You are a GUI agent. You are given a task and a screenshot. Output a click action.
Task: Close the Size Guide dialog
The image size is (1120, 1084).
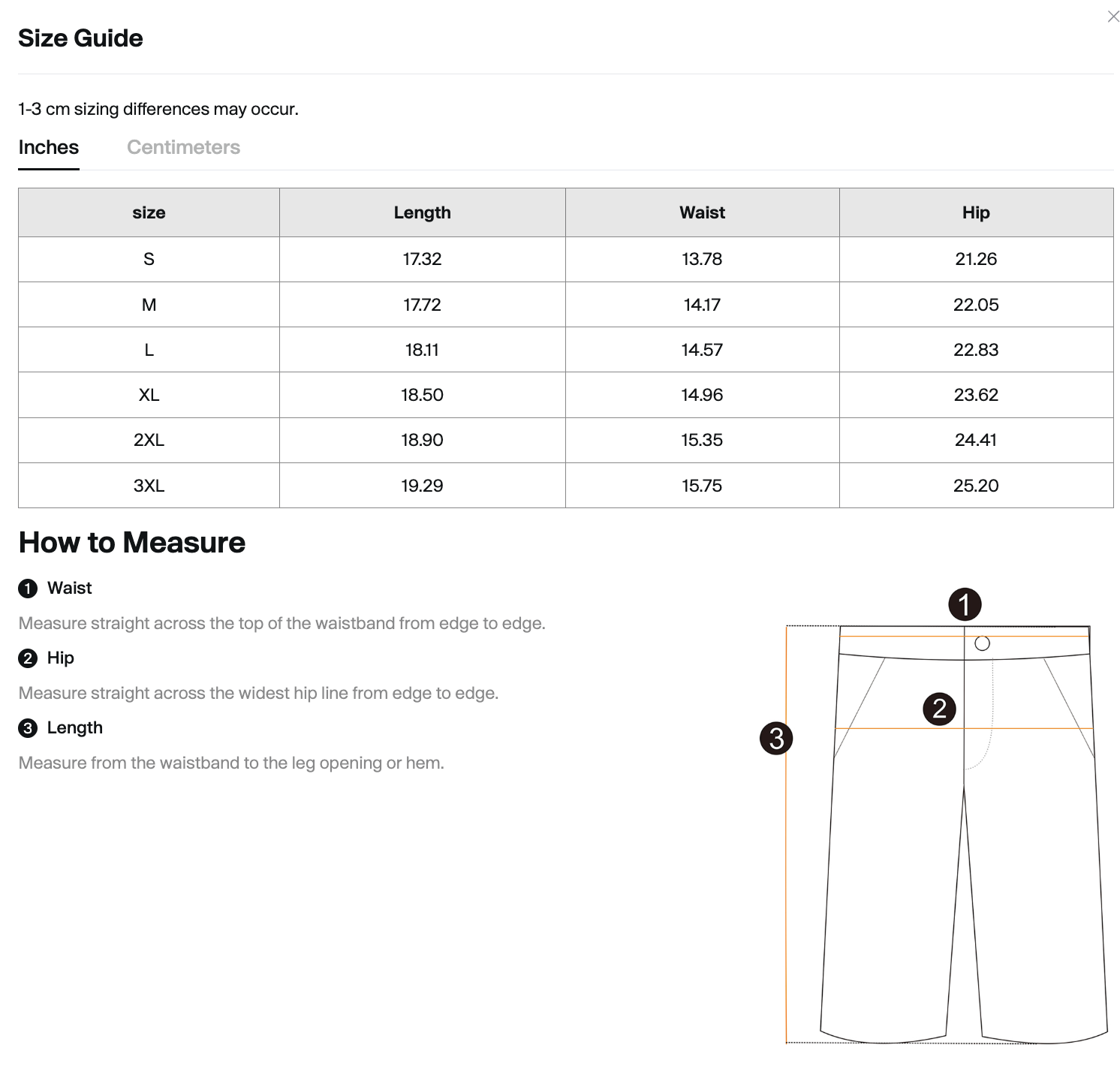[x=1113, y=17]
